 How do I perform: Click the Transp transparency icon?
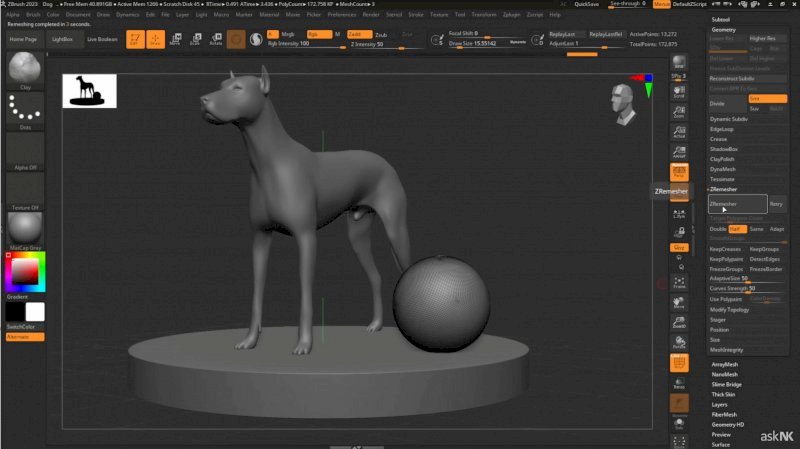point(679,383)
